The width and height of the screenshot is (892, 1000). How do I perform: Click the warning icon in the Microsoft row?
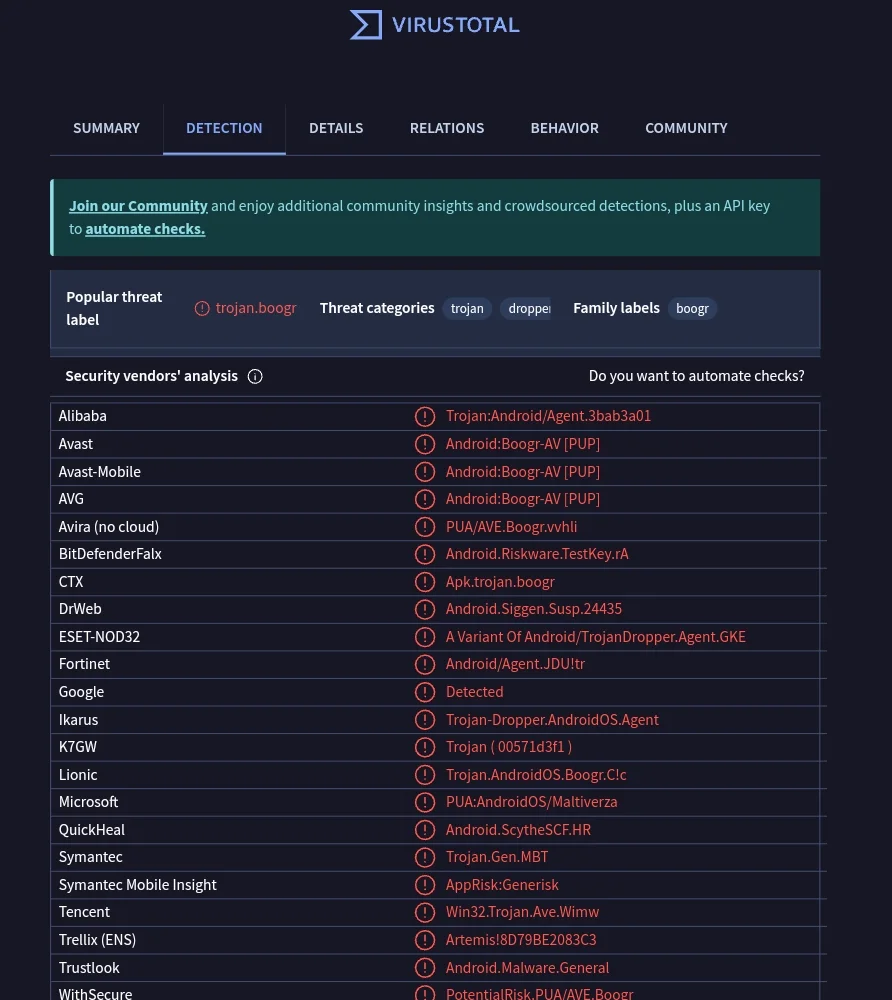425,802
